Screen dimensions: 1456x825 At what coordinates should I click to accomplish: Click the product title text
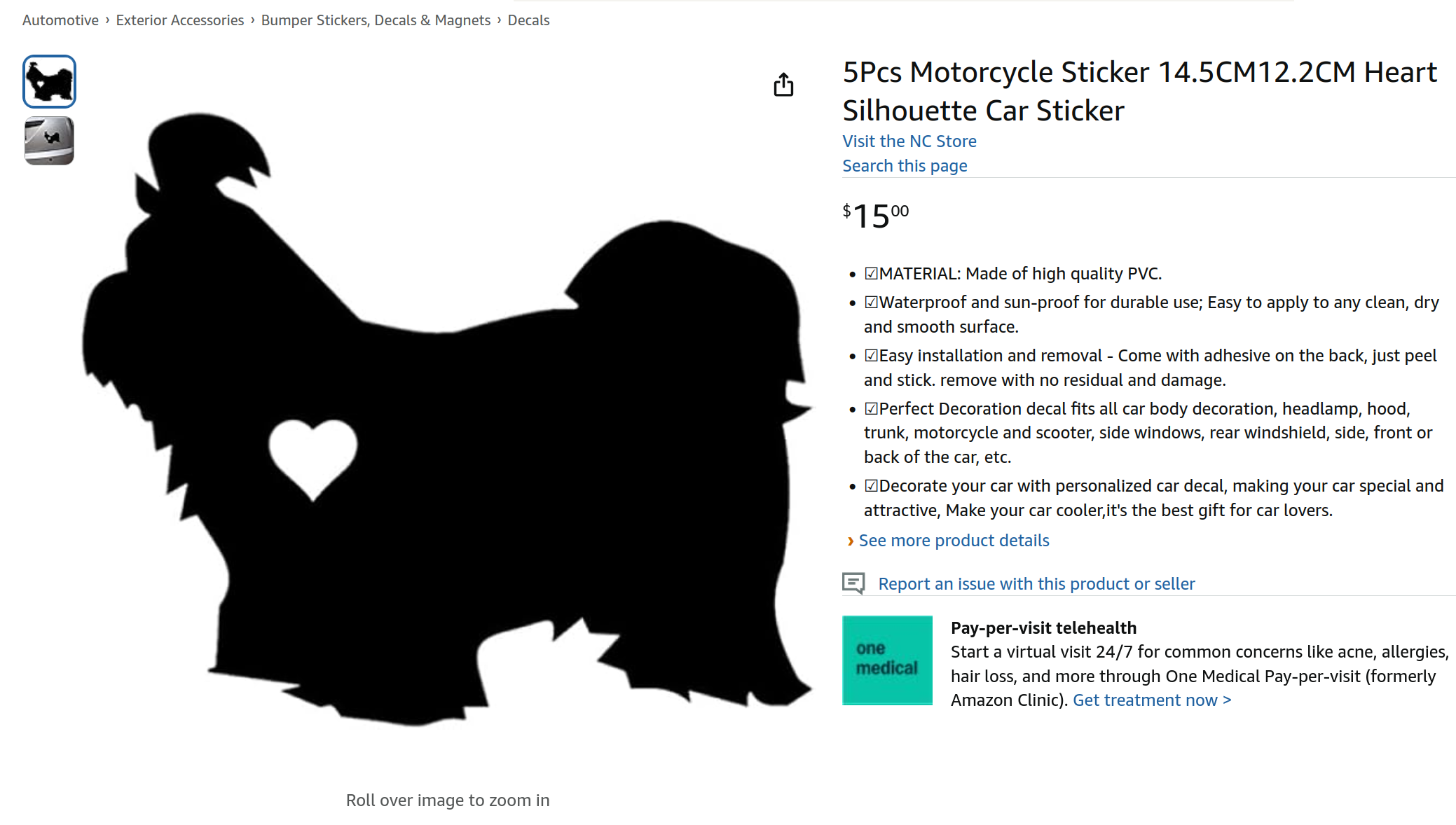[x=1139, y=91]
